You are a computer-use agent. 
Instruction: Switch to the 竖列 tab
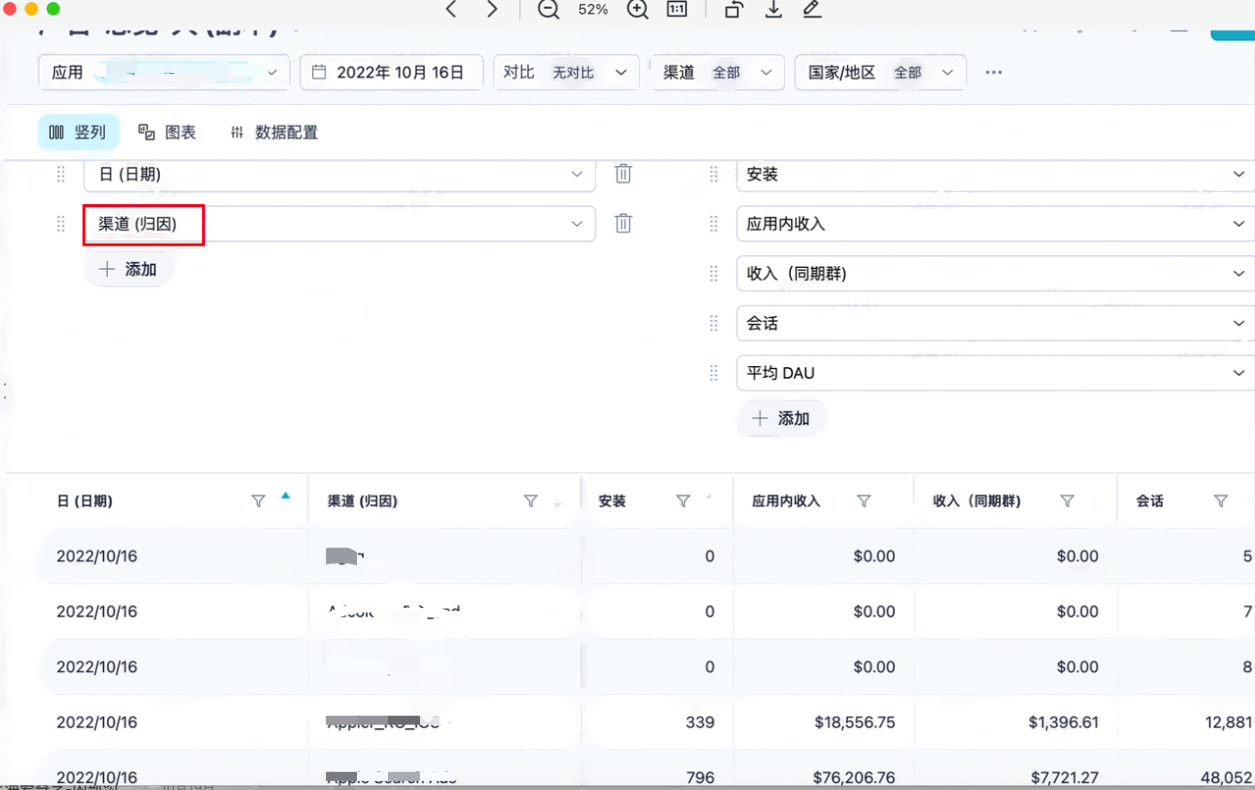tap(78, 132)
